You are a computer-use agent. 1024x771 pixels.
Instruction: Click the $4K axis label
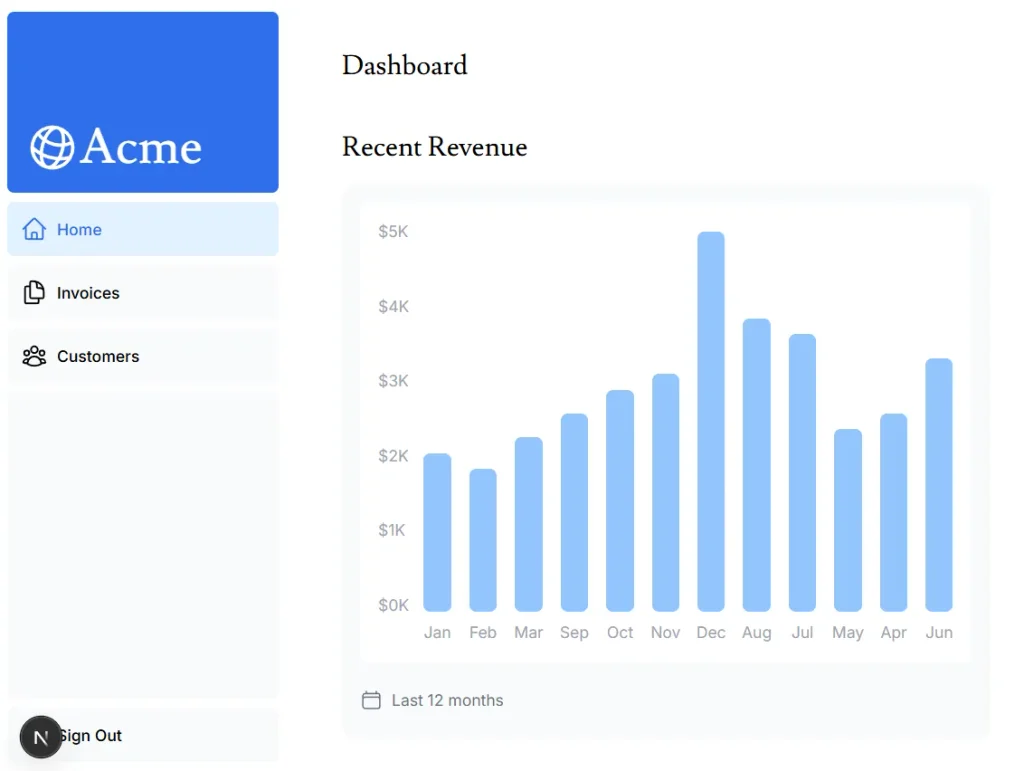[393, 306]
